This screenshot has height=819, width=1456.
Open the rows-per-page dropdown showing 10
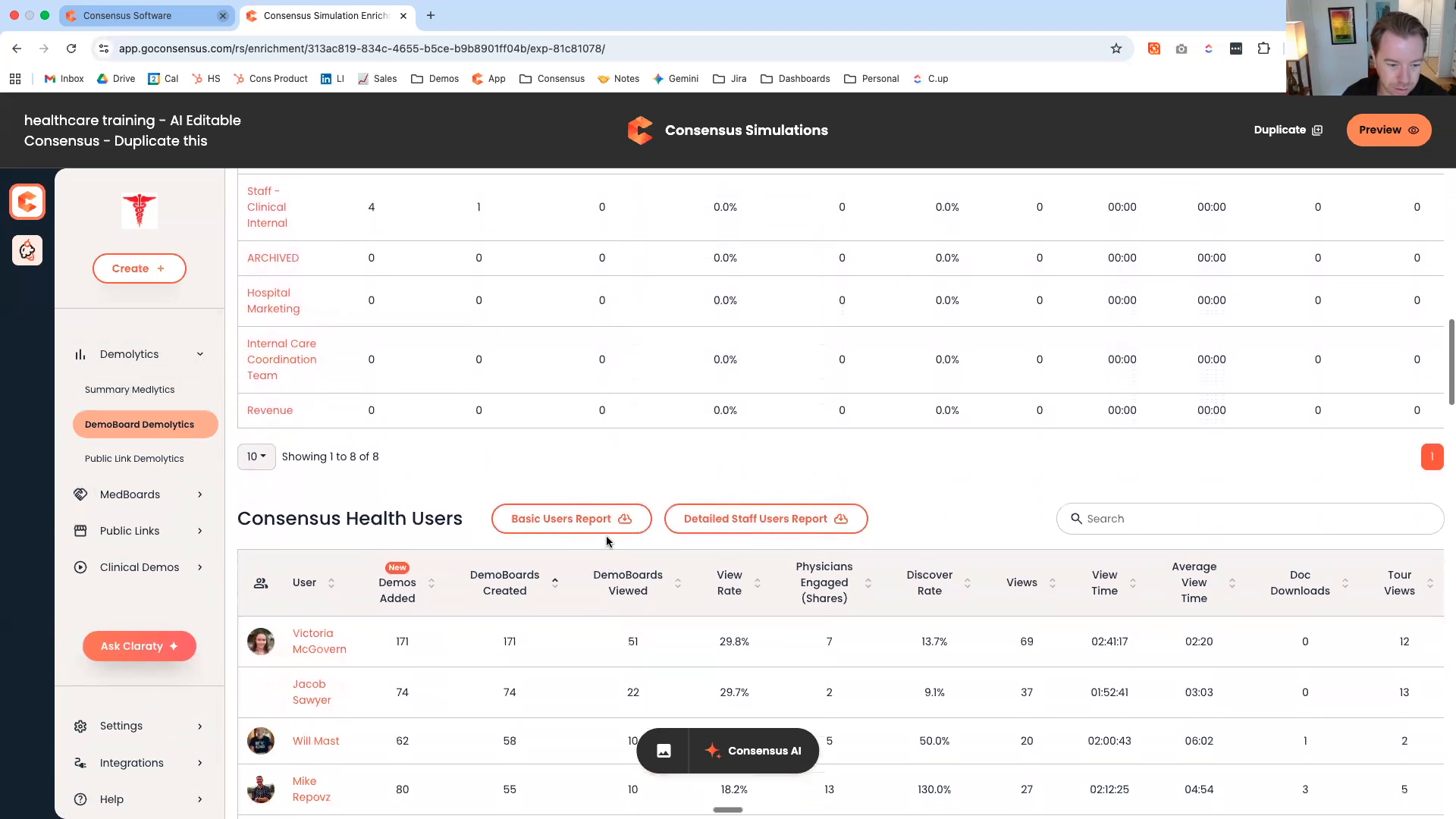256,457
